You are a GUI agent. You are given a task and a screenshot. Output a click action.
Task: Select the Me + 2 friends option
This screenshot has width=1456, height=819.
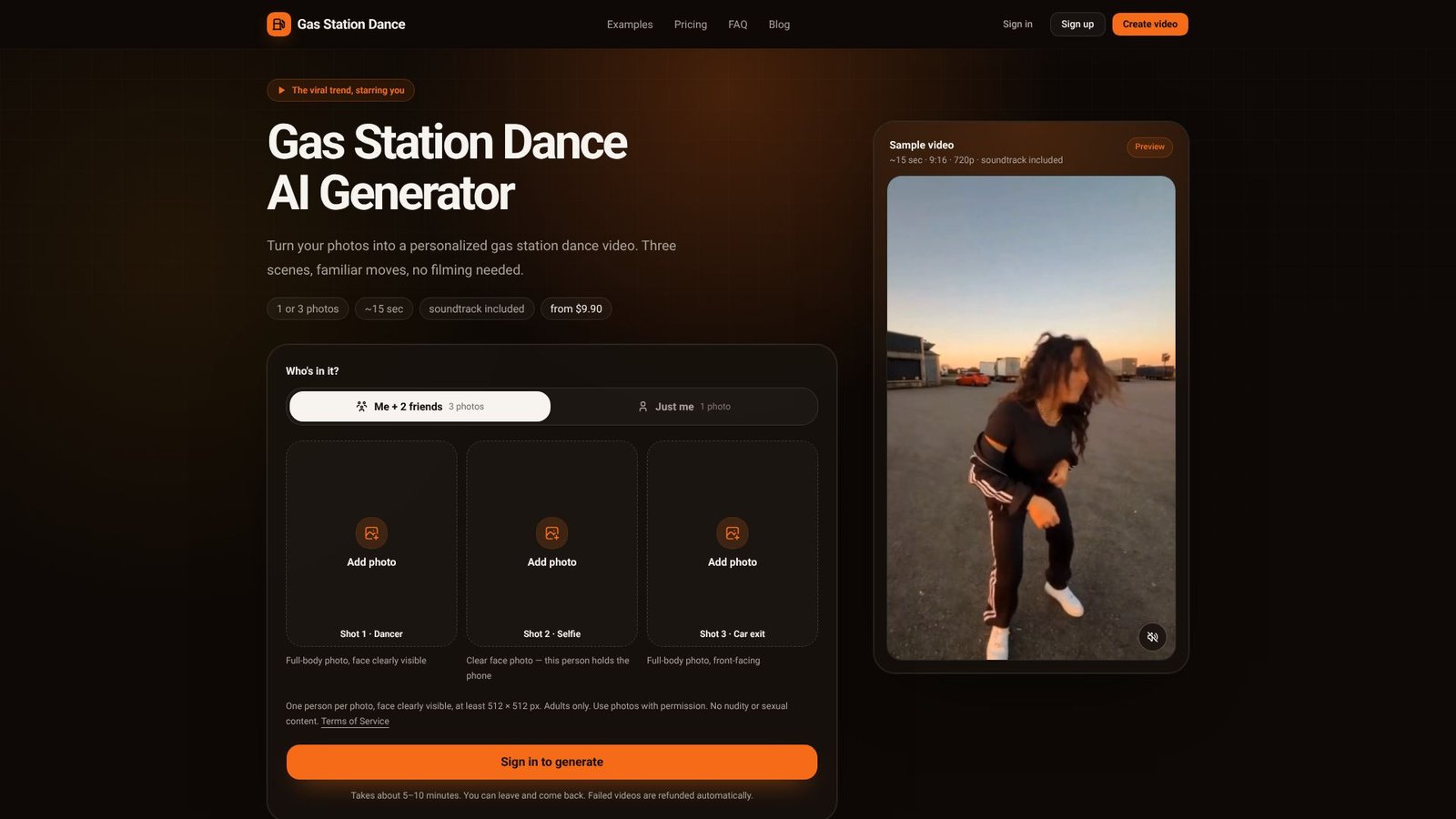(x=420, y=407)
